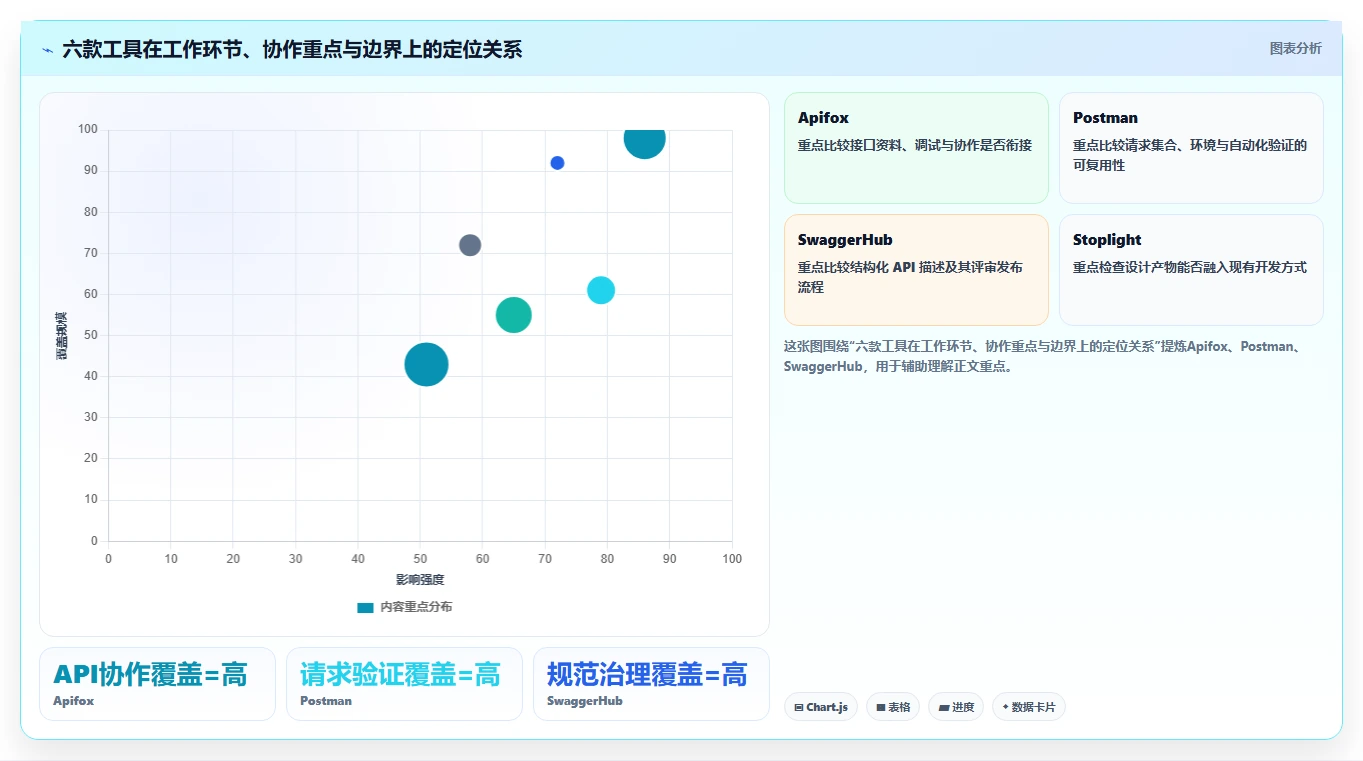Select the green bubble near 55
Viewport: 1363px width, 761px height.
click(514, 315)
